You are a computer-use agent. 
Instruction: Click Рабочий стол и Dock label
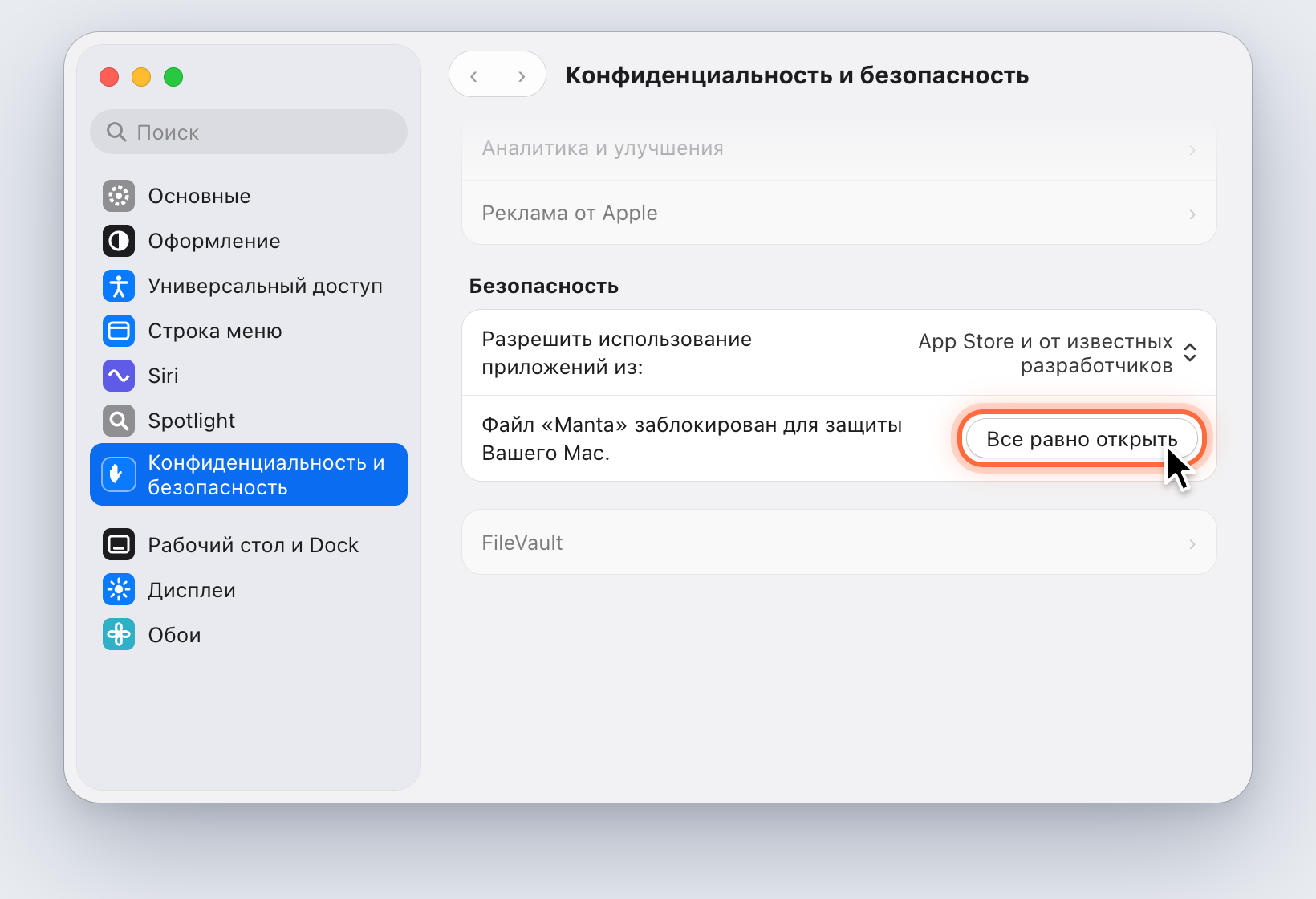(x=254, y=545)
